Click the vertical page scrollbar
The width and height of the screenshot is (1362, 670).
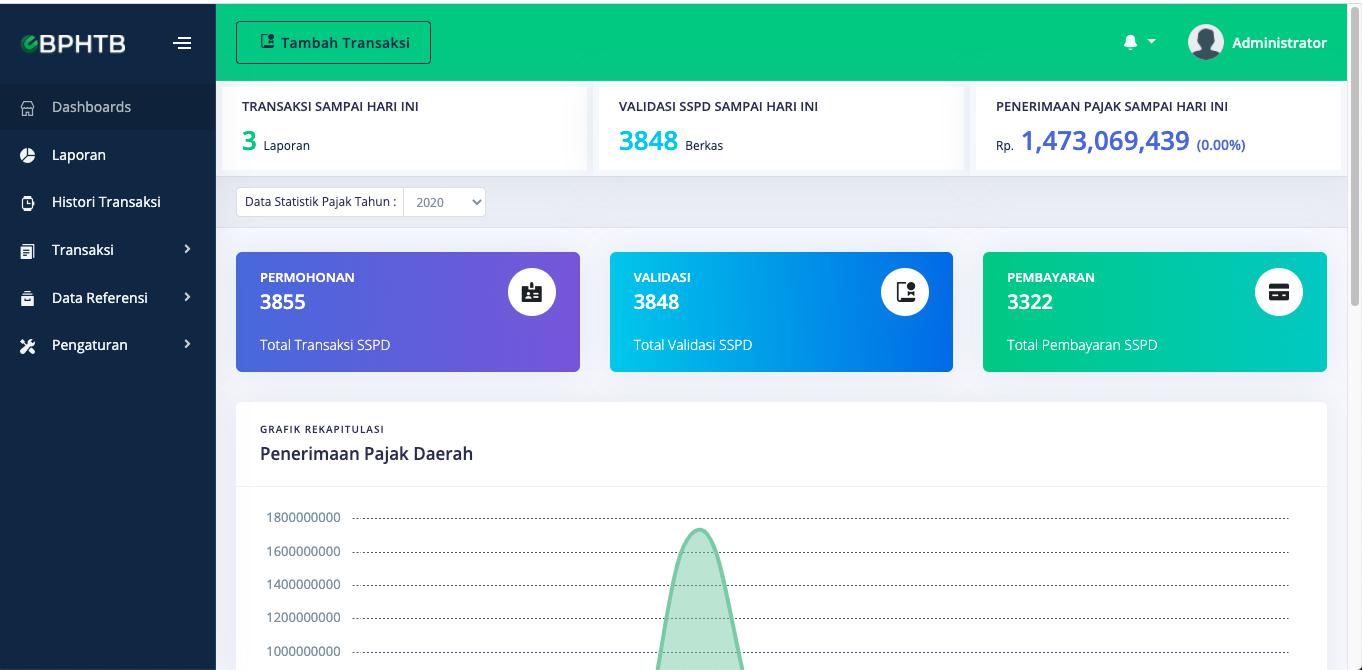pos(1355,155)
